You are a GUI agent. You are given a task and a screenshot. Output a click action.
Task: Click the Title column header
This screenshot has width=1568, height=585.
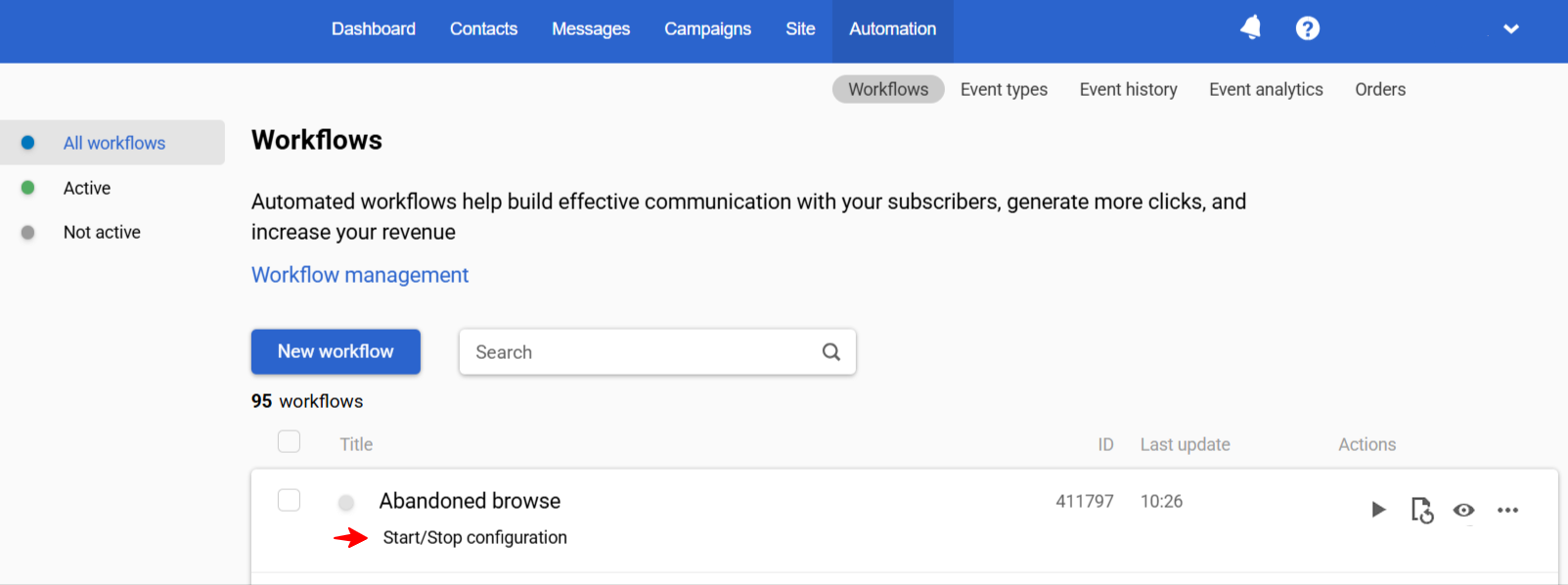pos(356,444)
